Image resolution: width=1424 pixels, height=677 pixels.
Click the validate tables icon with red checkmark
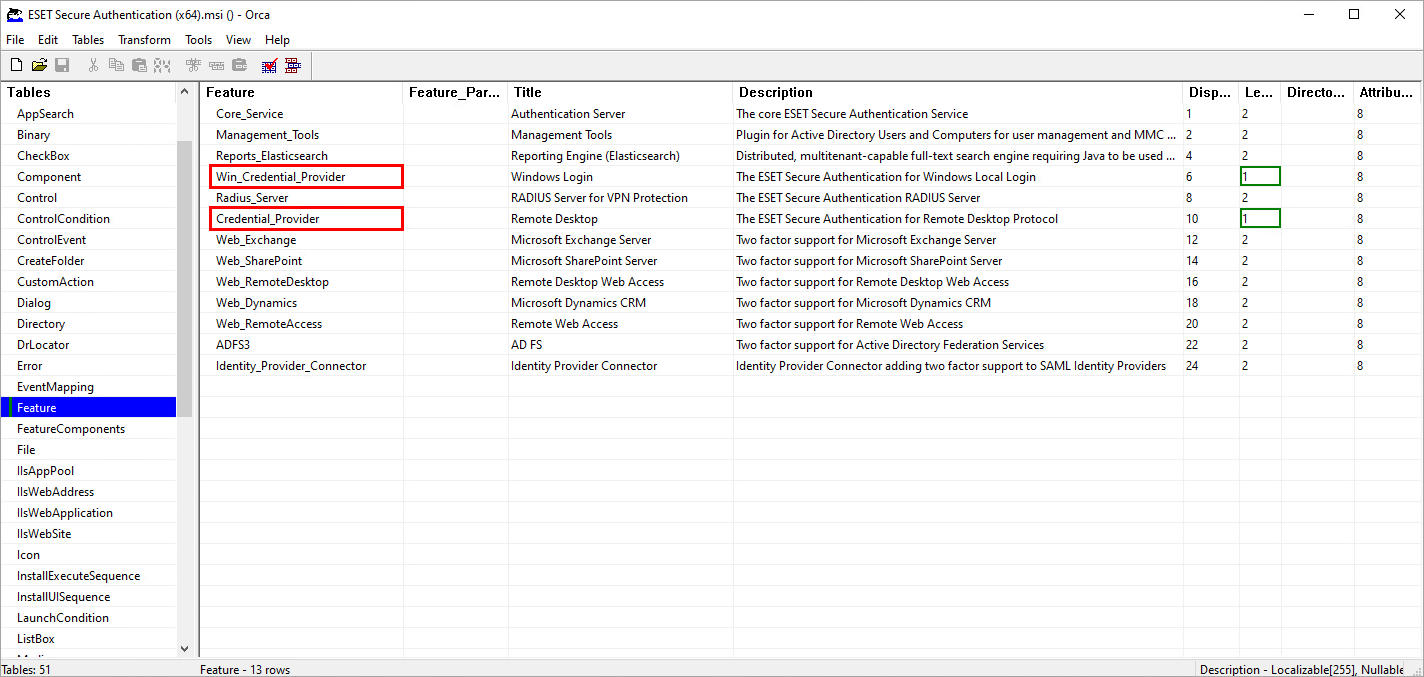268,64
